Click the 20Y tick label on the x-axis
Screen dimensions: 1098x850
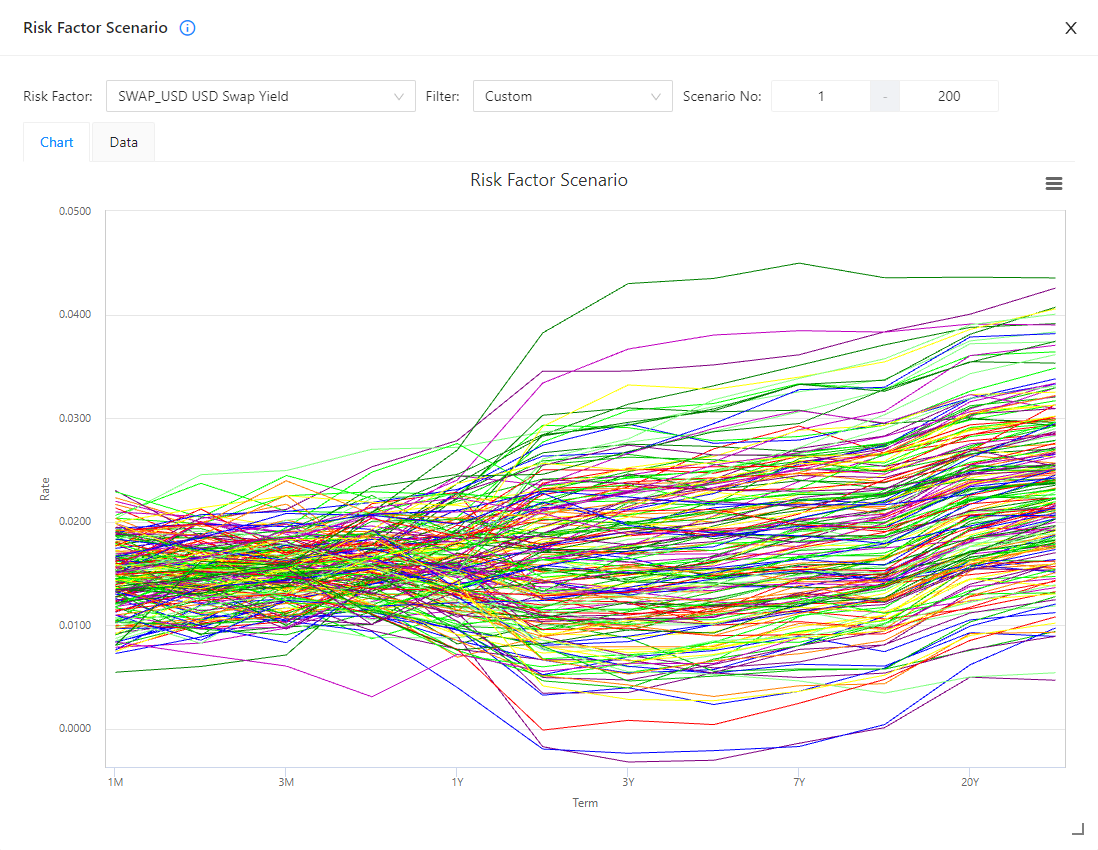pos(969,781)
